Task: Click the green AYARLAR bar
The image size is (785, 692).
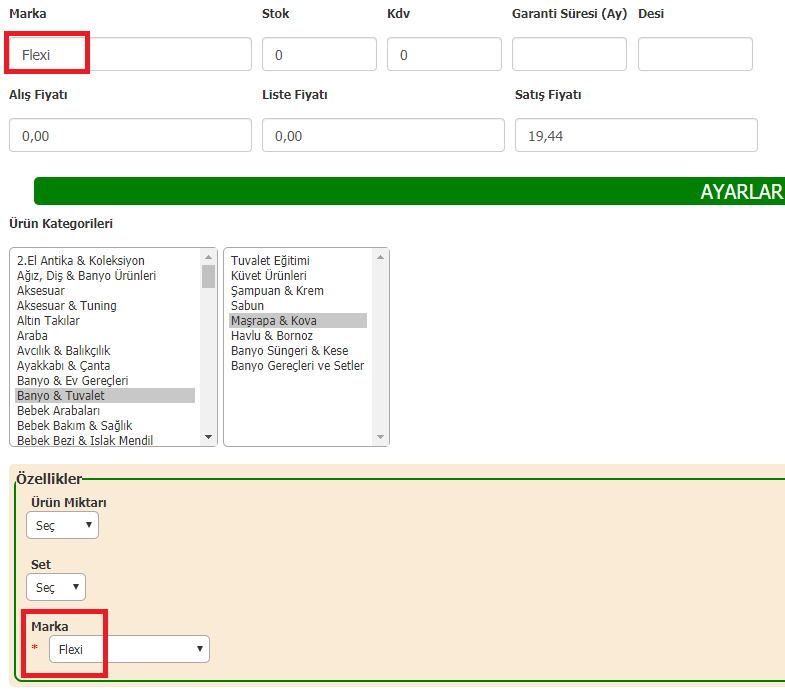Action: pos(410,191)
